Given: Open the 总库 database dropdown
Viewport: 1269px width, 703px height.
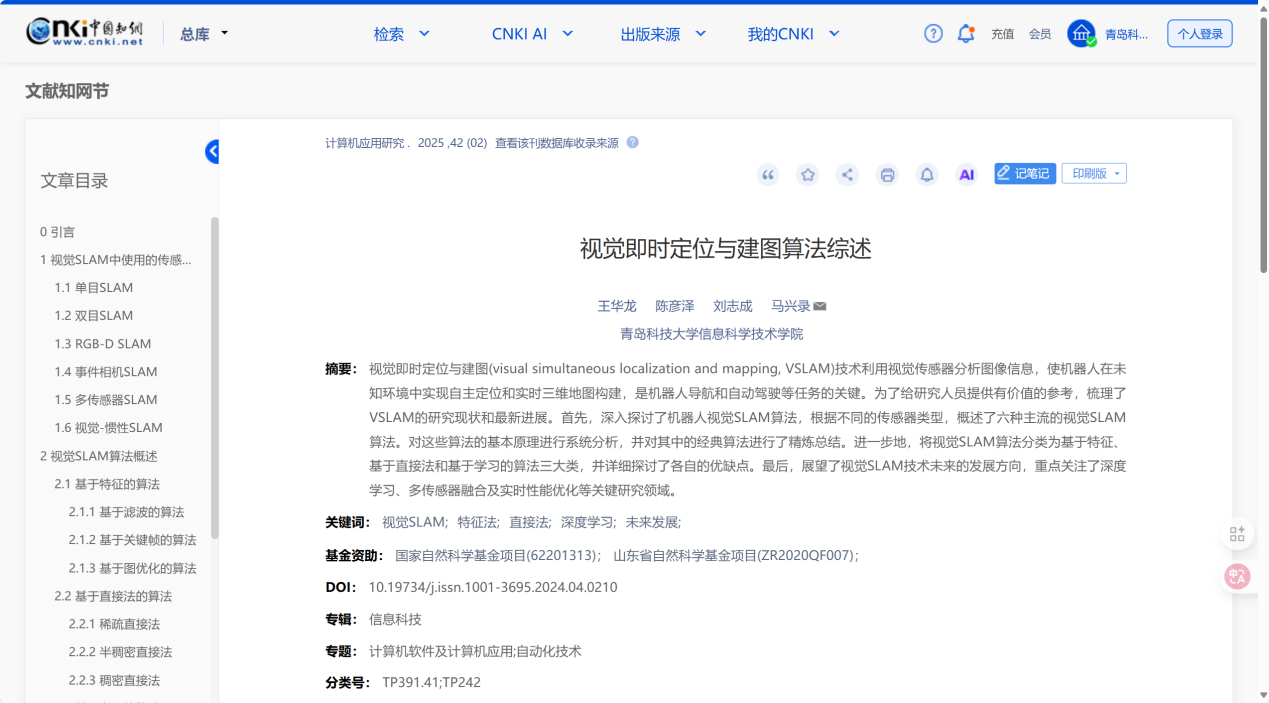Looking at the screenshot, I should (204, 34).
